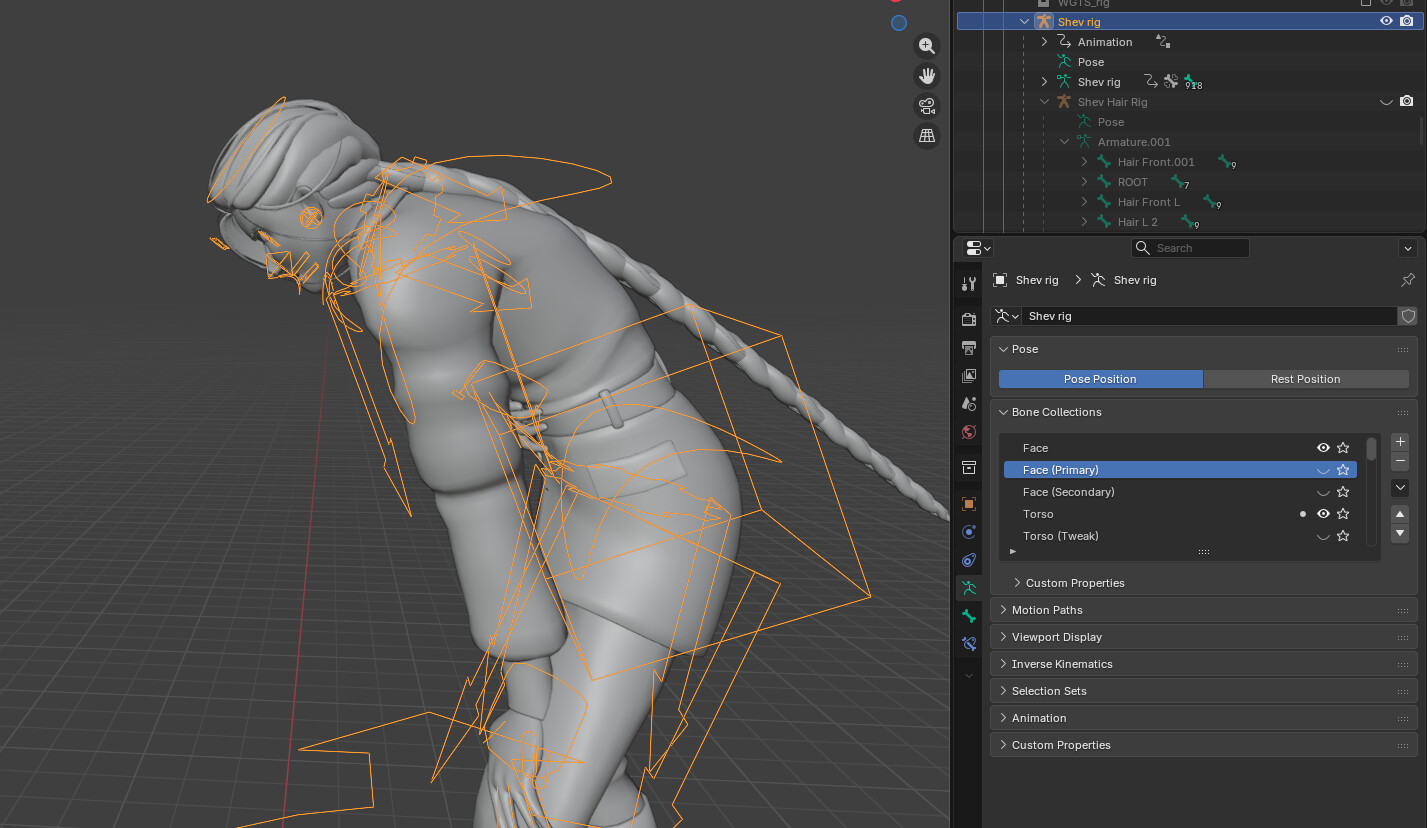Show the Torso (Tweak) bone collection

1323,536
